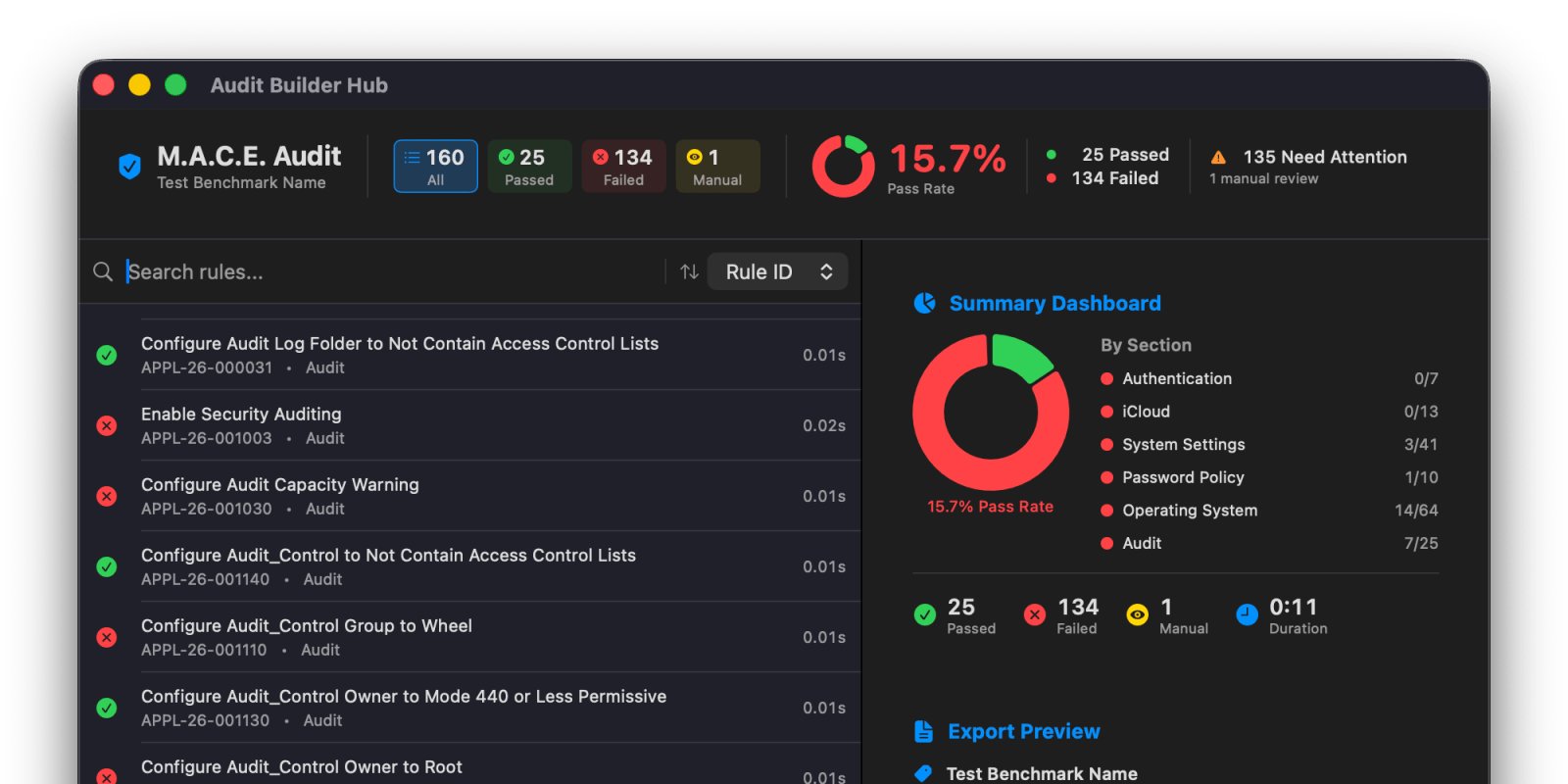Click the blue shield icon beside M.A.C.E. Audit
Screen dimensions: 1568x784
(x=129, y=167)
